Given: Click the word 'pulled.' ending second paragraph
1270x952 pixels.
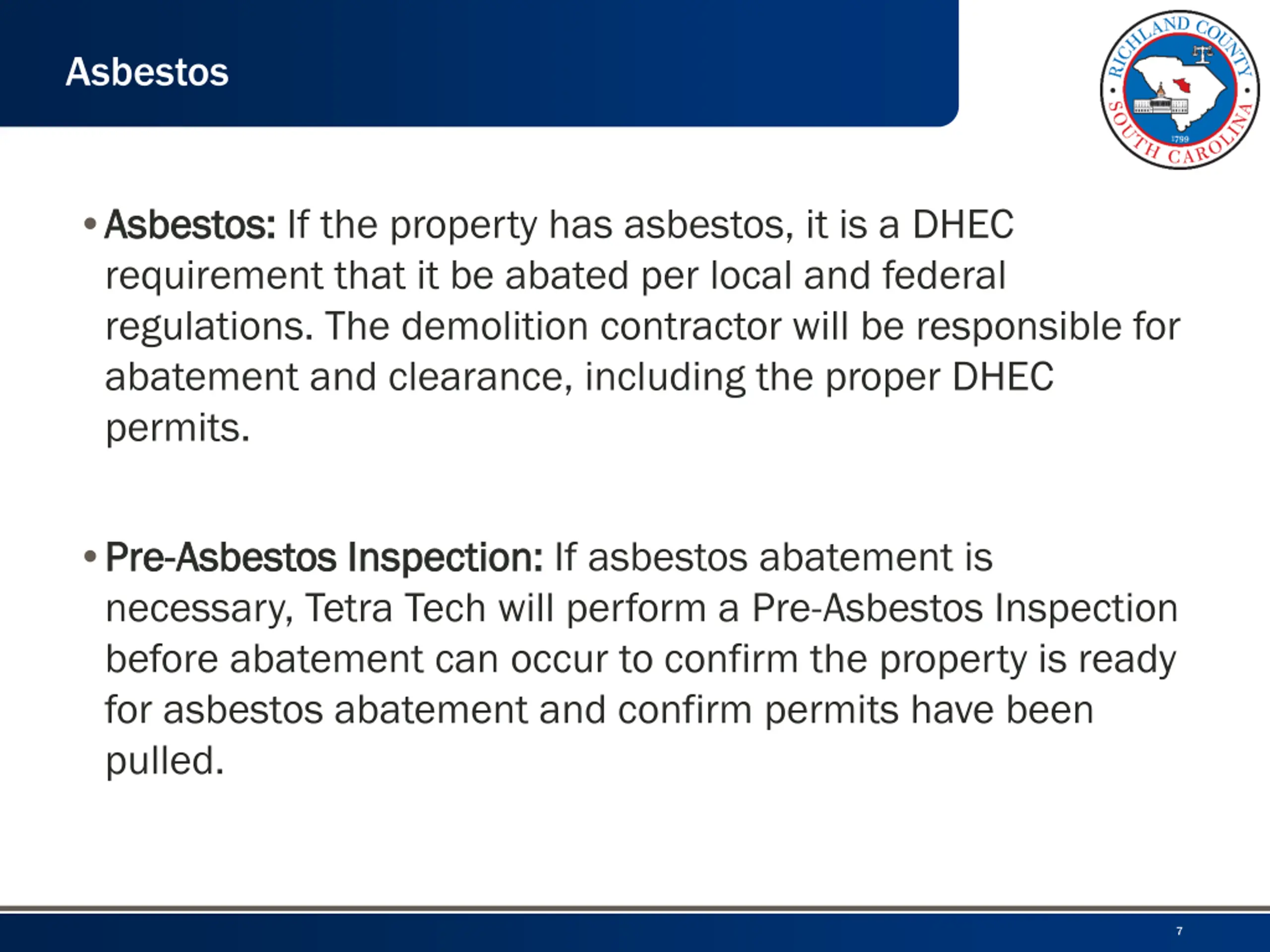Looking at the screenshot, I should point(164,761).
